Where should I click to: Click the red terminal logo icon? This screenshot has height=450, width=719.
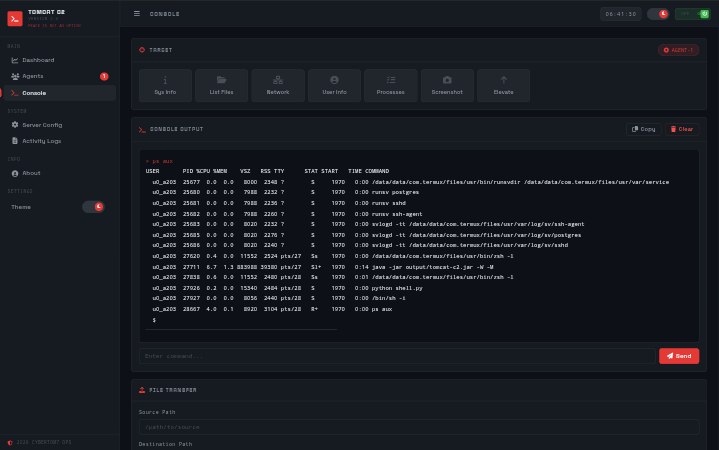[15, 19]
